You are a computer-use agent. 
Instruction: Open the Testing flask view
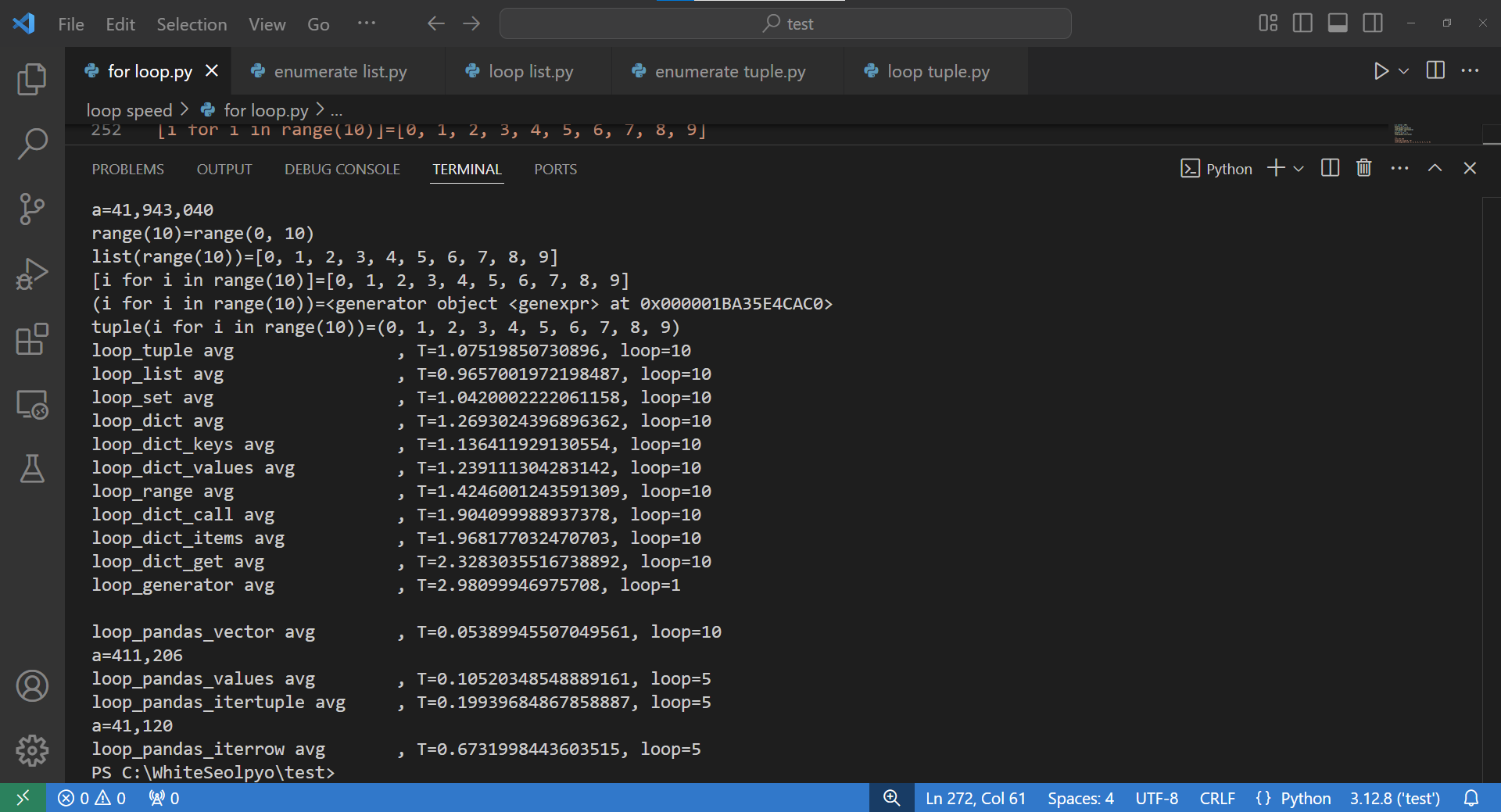tap(32, 469)
